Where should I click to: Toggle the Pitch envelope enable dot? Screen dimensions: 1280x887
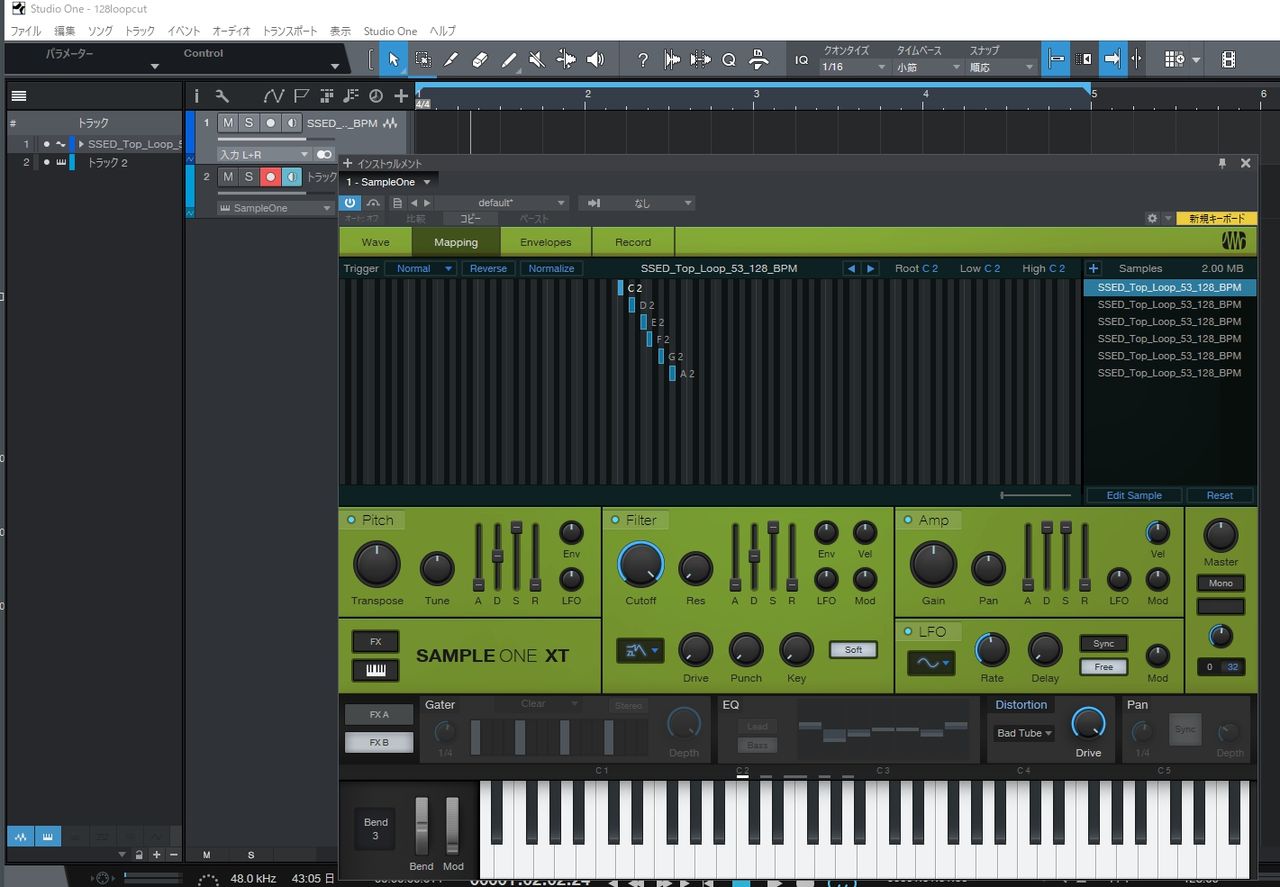(351, 520)
